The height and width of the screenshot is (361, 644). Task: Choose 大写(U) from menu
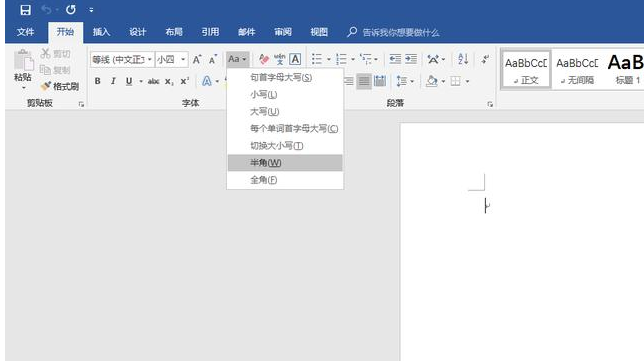pos(285,112)
